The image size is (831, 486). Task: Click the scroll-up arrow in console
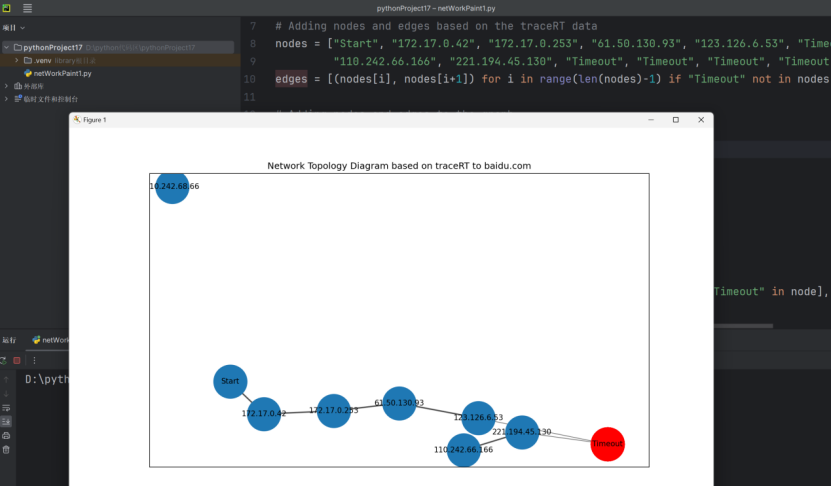pos(6,379)
